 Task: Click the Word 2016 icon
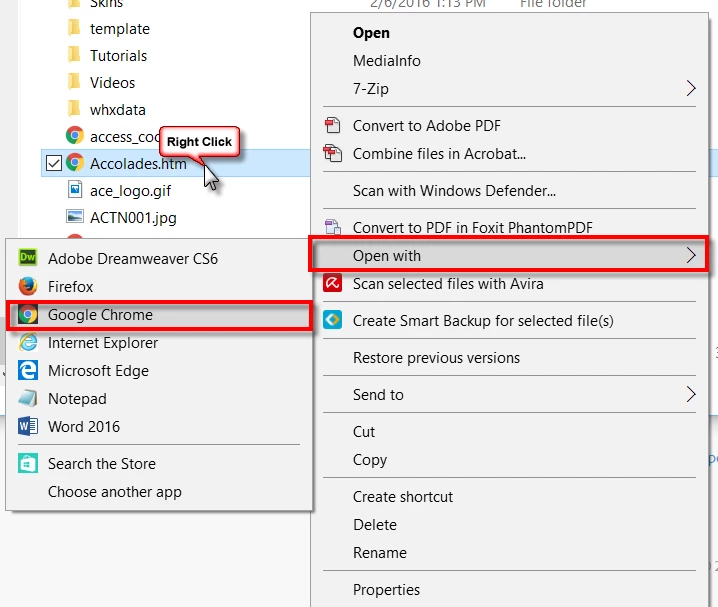[x=27, y=426]
